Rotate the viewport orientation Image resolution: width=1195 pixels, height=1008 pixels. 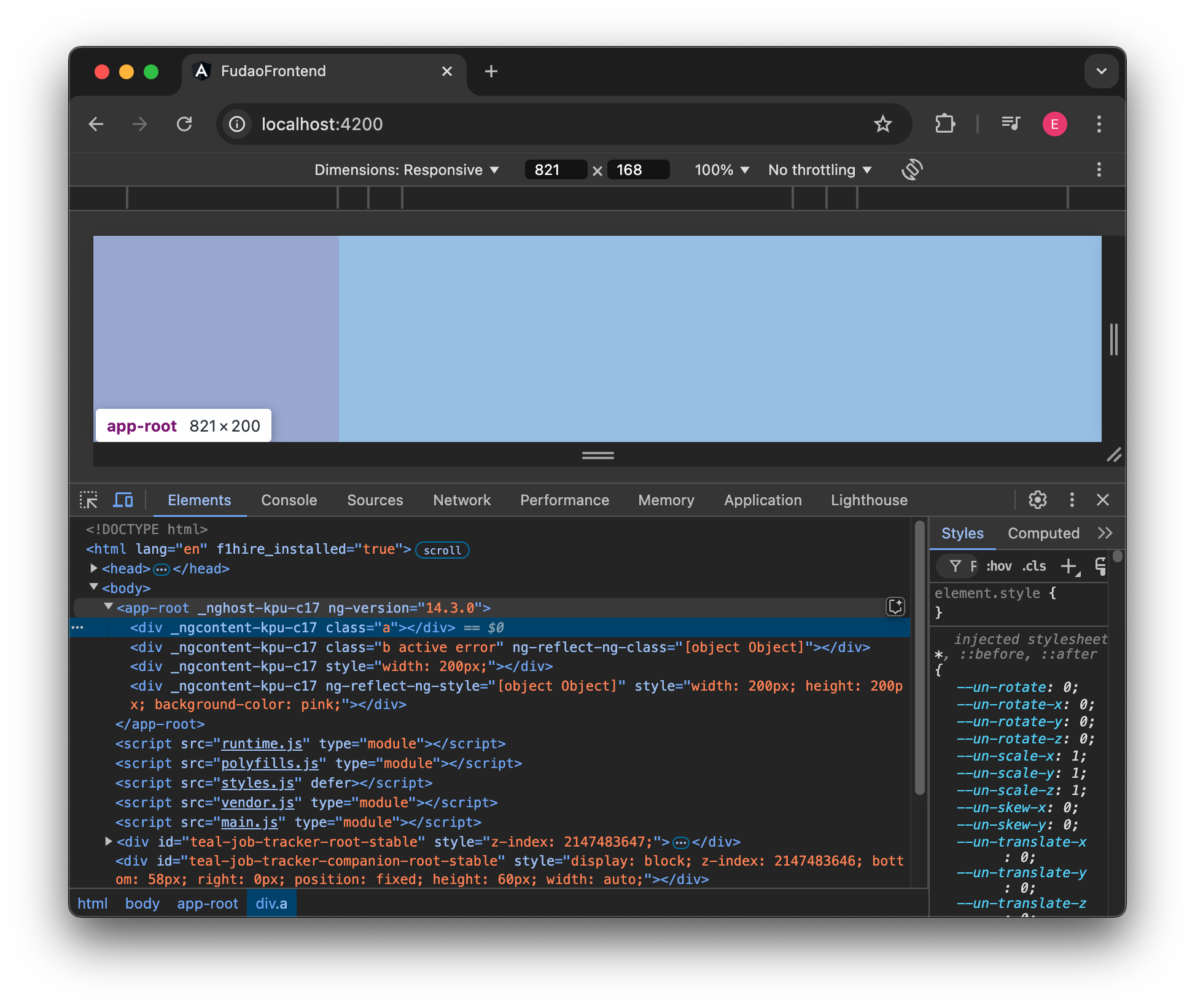913,169
